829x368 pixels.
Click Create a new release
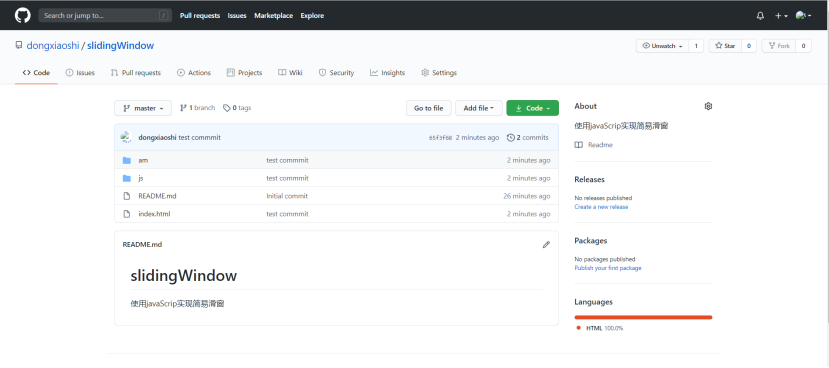(x=601, y=207)
